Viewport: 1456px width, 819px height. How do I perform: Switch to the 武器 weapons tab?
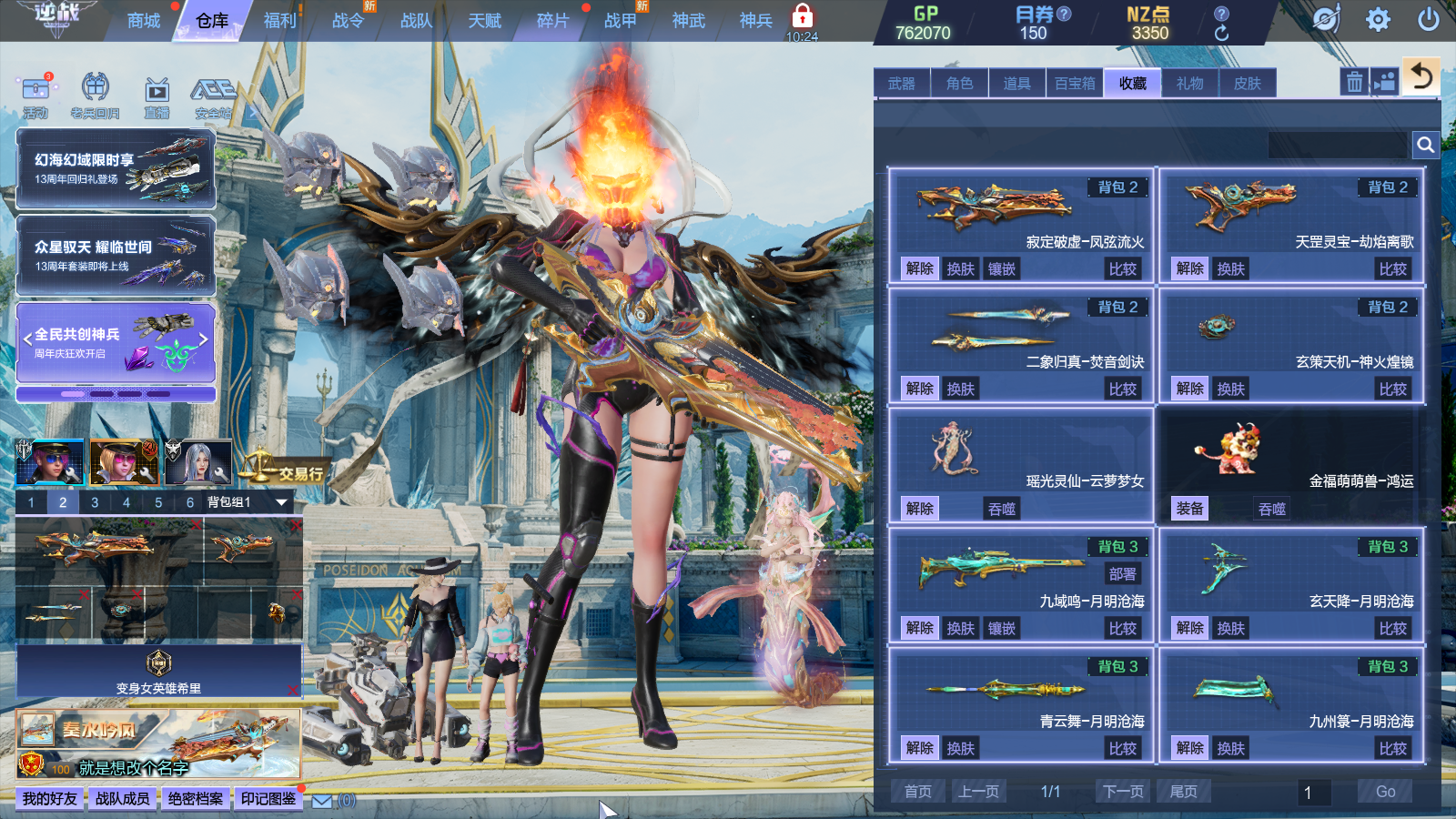click(x=902, y=84)
